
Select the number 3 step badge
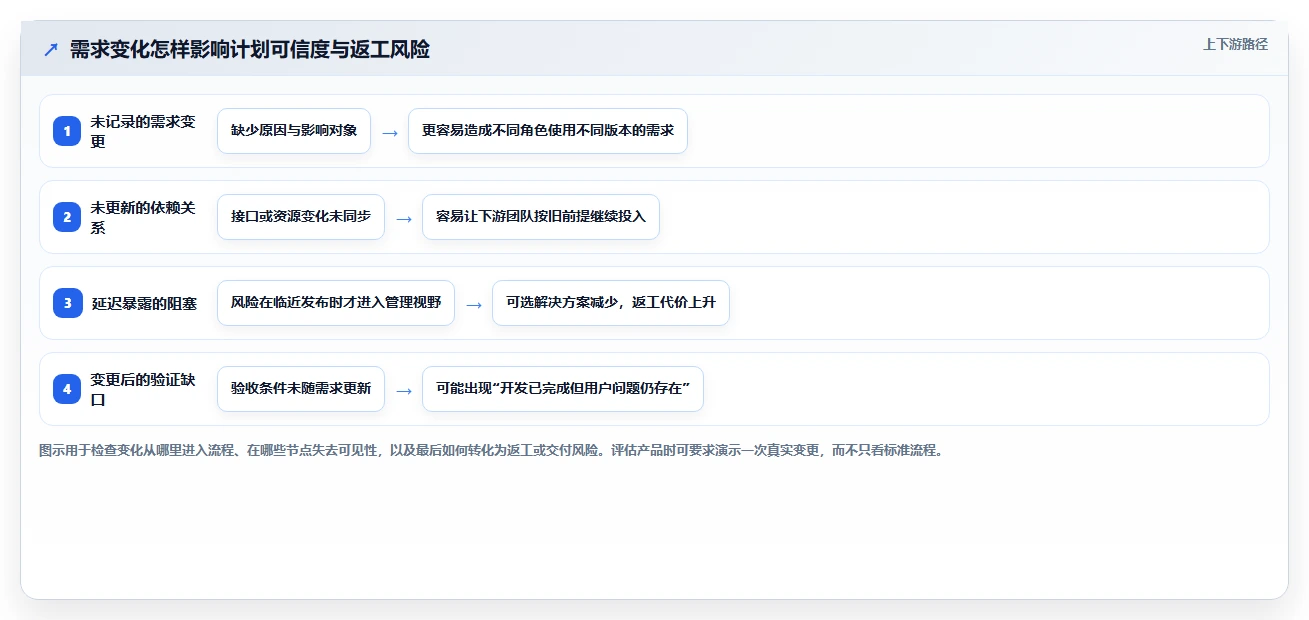point(67,303)
